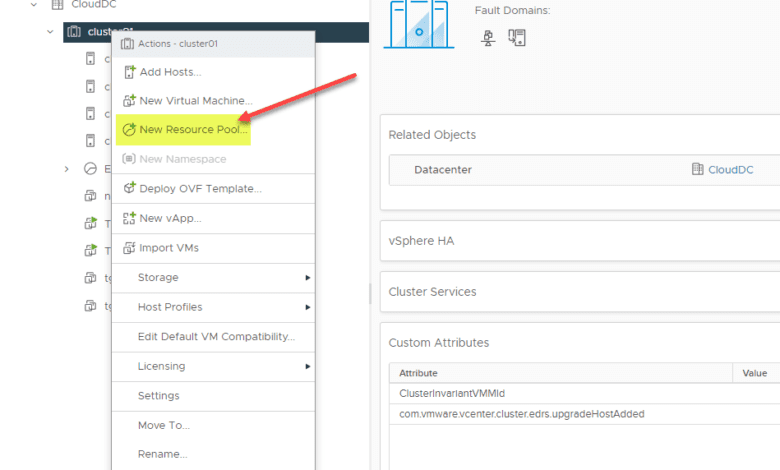
Task: Click datacenter icon next to CloudDC link
Action: tap(697, 169)
